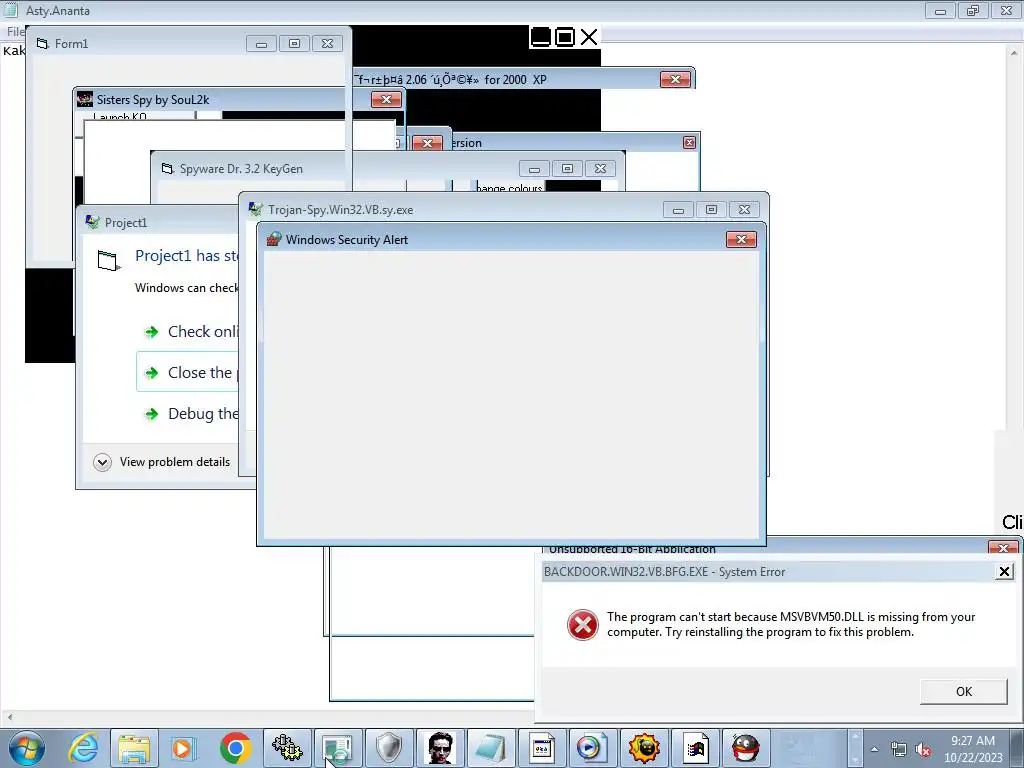
Task: Launch Google Chrome from the taskbar
Action: pos(236,748)
